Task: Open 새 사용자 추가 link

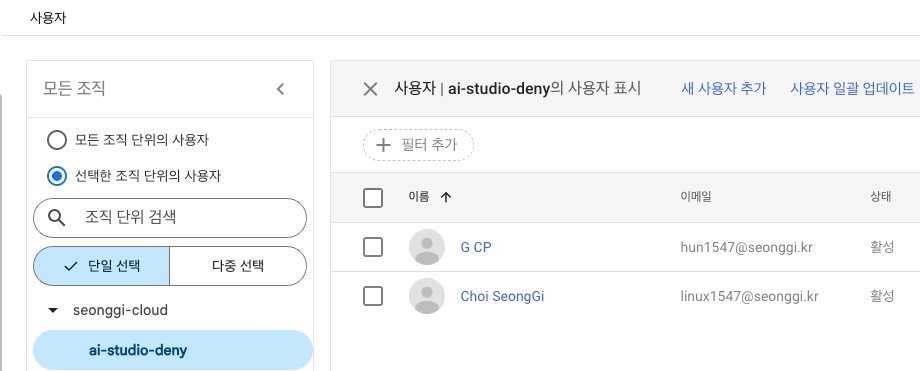Action: (723, 89)
